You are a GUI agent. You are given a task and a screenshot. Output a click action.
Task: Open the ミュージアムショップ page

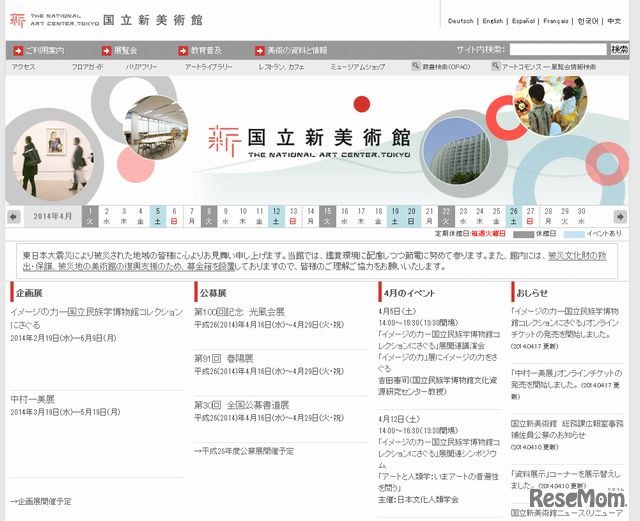(358, 67)
